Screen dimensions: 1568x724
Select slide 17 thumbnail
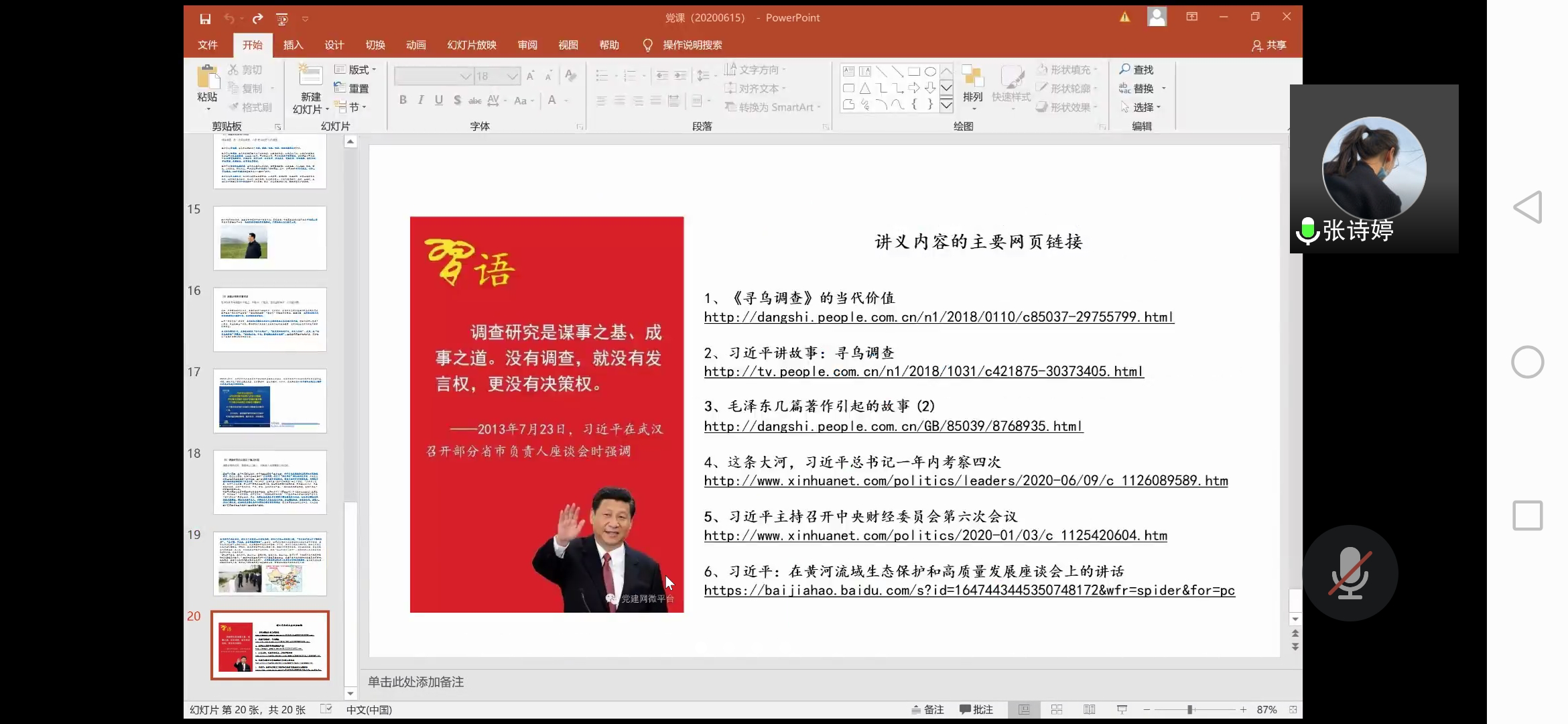coord(270,401)
